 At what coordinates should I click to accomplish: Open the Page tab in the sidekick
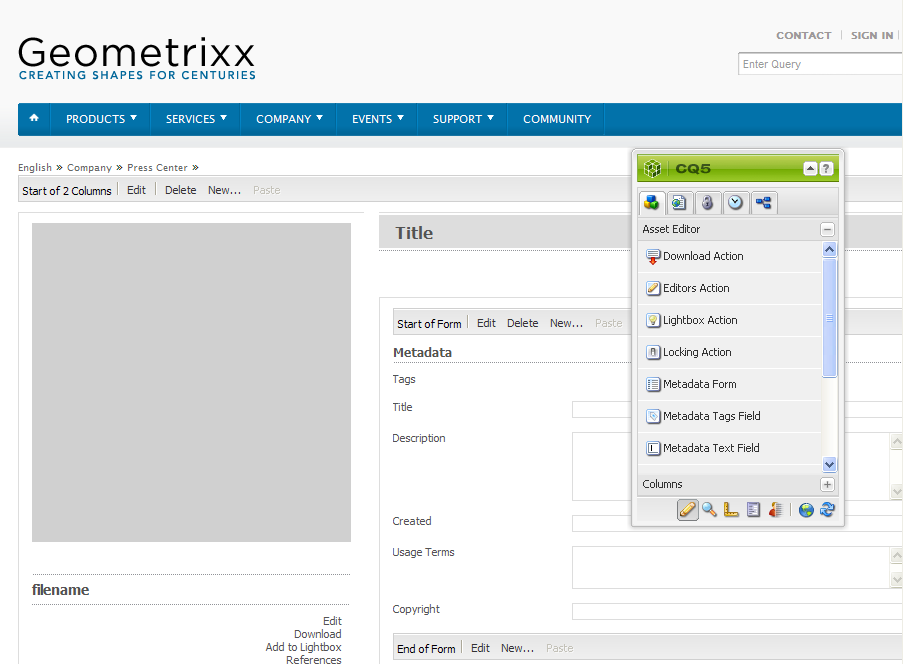tap(680, 203)
